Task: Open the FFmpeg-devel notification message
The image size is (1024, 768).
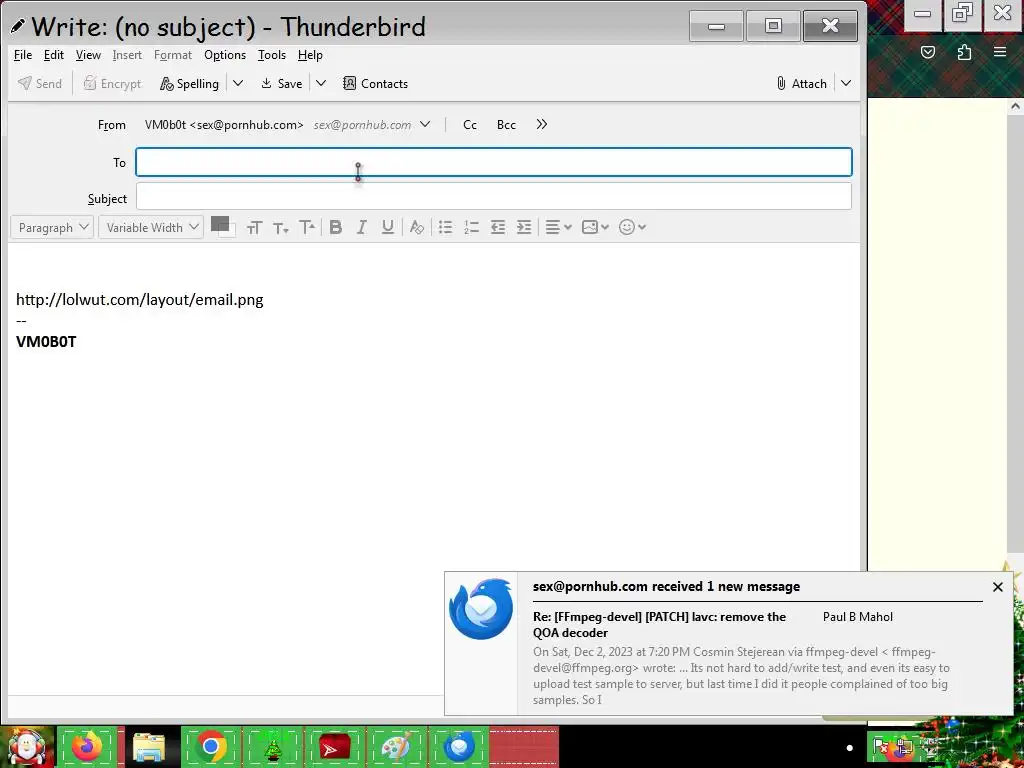Action: (x=660, y=624)
